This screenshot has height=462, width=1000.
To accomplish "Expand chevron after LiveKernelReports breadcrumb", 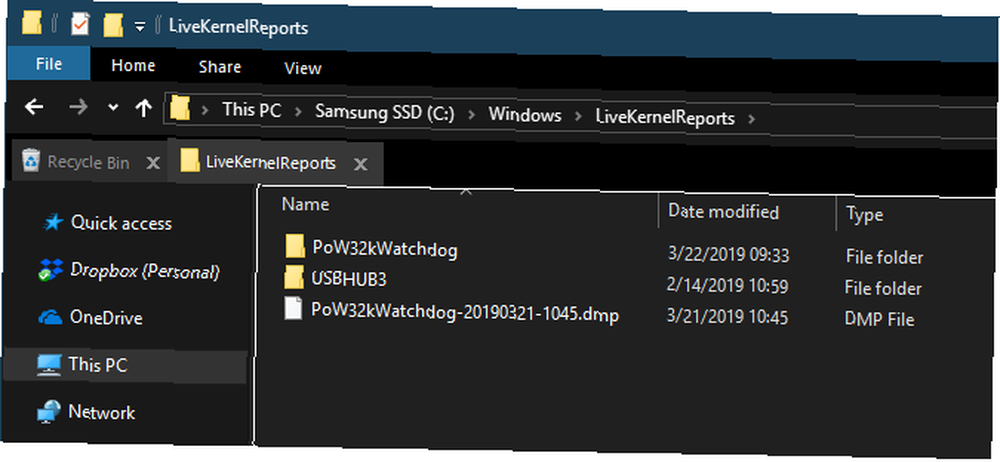I will pos(751,119).
